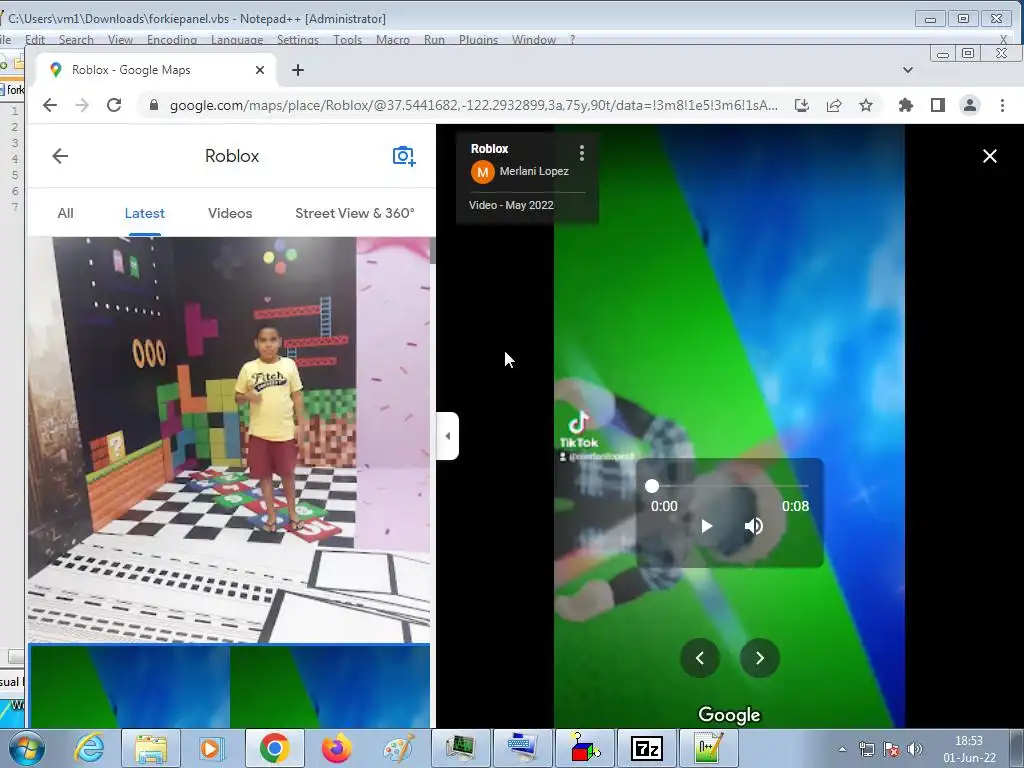The image size is (1024, 768).
Task: Open the Action Center flag icon
Action: [x=891, y=749]
